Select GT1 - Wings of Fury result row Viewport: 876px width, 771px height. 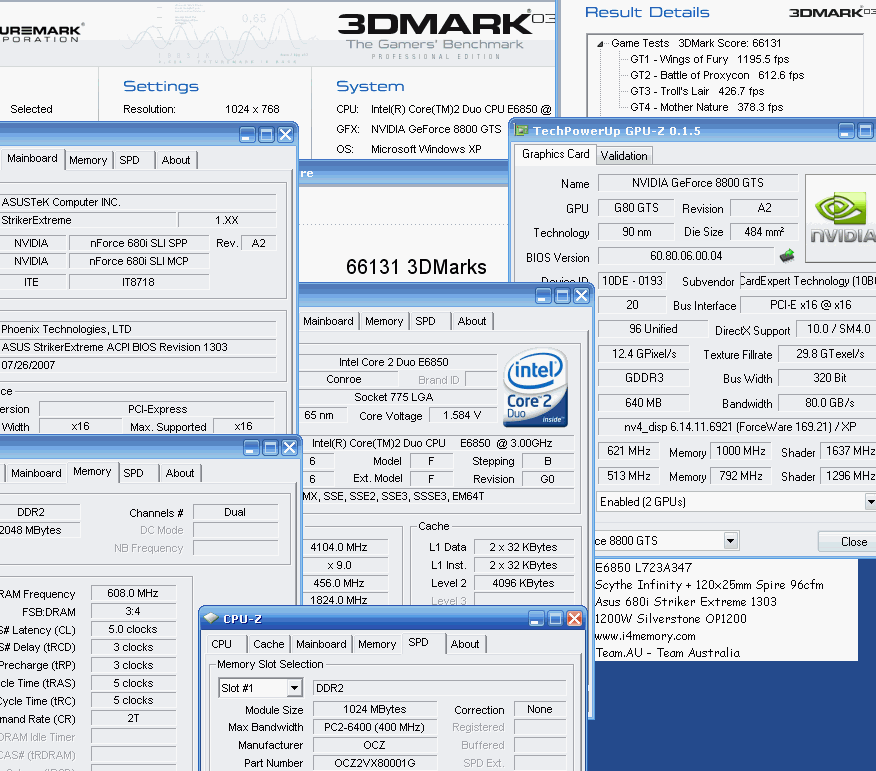[x=710, y=59]
